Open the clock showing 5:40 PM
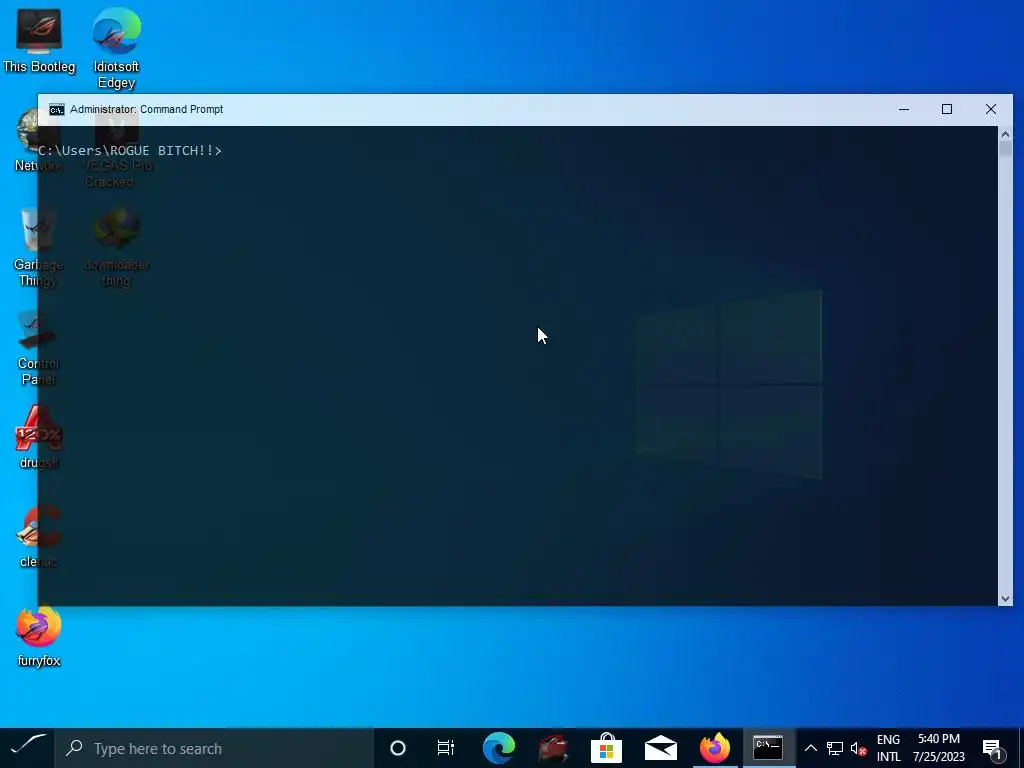The width and height of the screenshot is (1024, 768). click(938, 748)
